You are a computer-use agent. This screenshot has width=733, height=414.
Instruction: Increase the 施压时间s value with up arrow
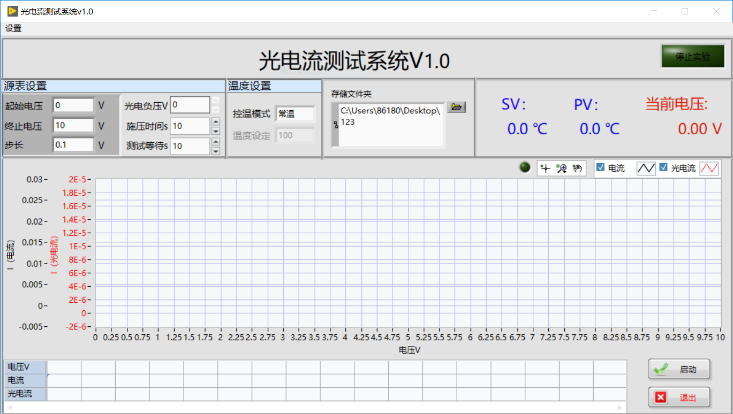[x=215, y=122]
